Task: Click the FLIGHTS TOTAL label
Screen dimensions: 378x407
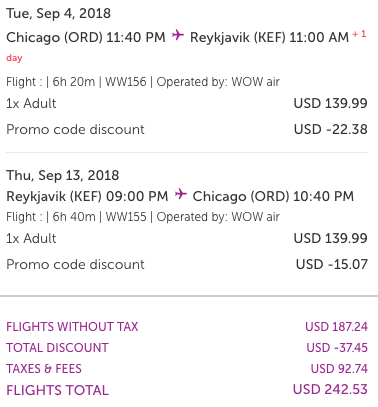Action: (57, 390)
